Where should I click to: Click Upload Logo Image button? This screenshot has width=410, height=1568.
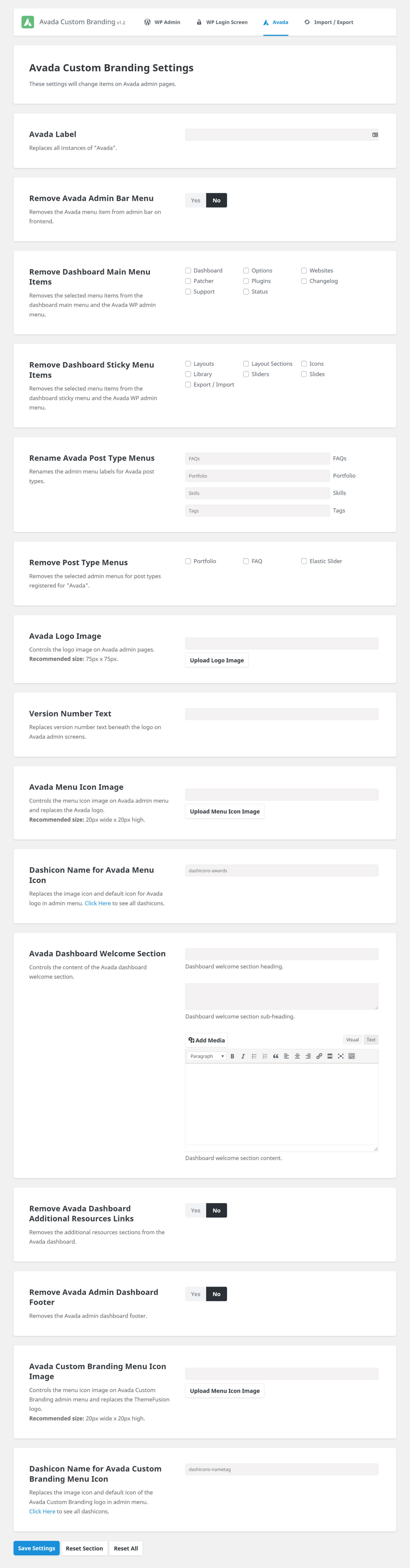point(217,661)
